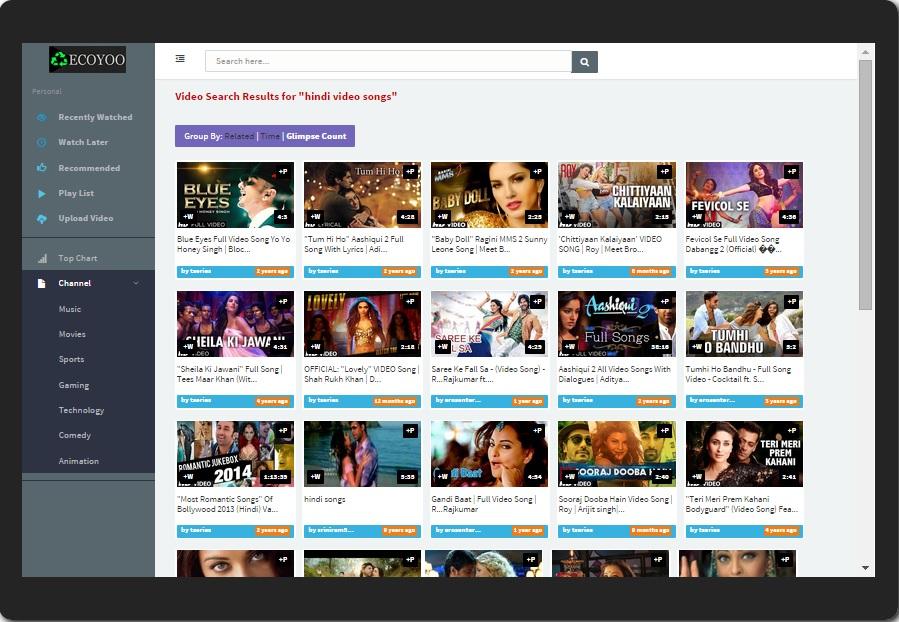Open Sooraj Dooba Hain Video Song title
Viewport: 899px width, 622px height.
coord(615,504)
